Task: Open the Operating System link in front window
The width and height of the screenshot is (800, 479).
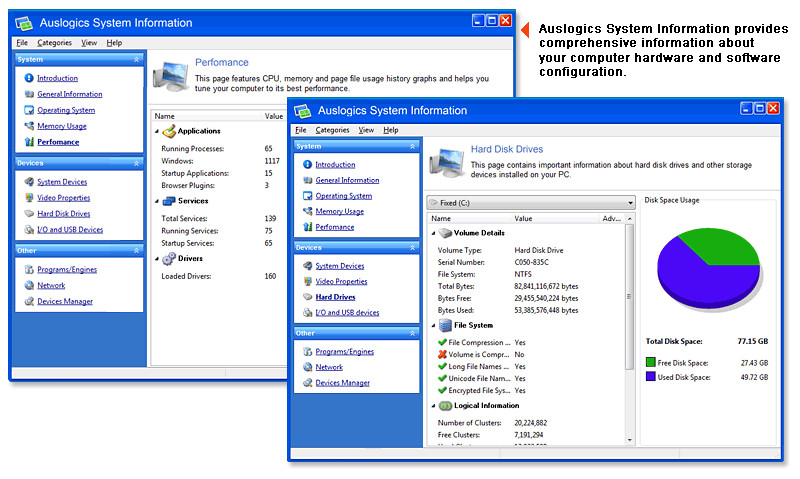Action: [x=343, y=196]
